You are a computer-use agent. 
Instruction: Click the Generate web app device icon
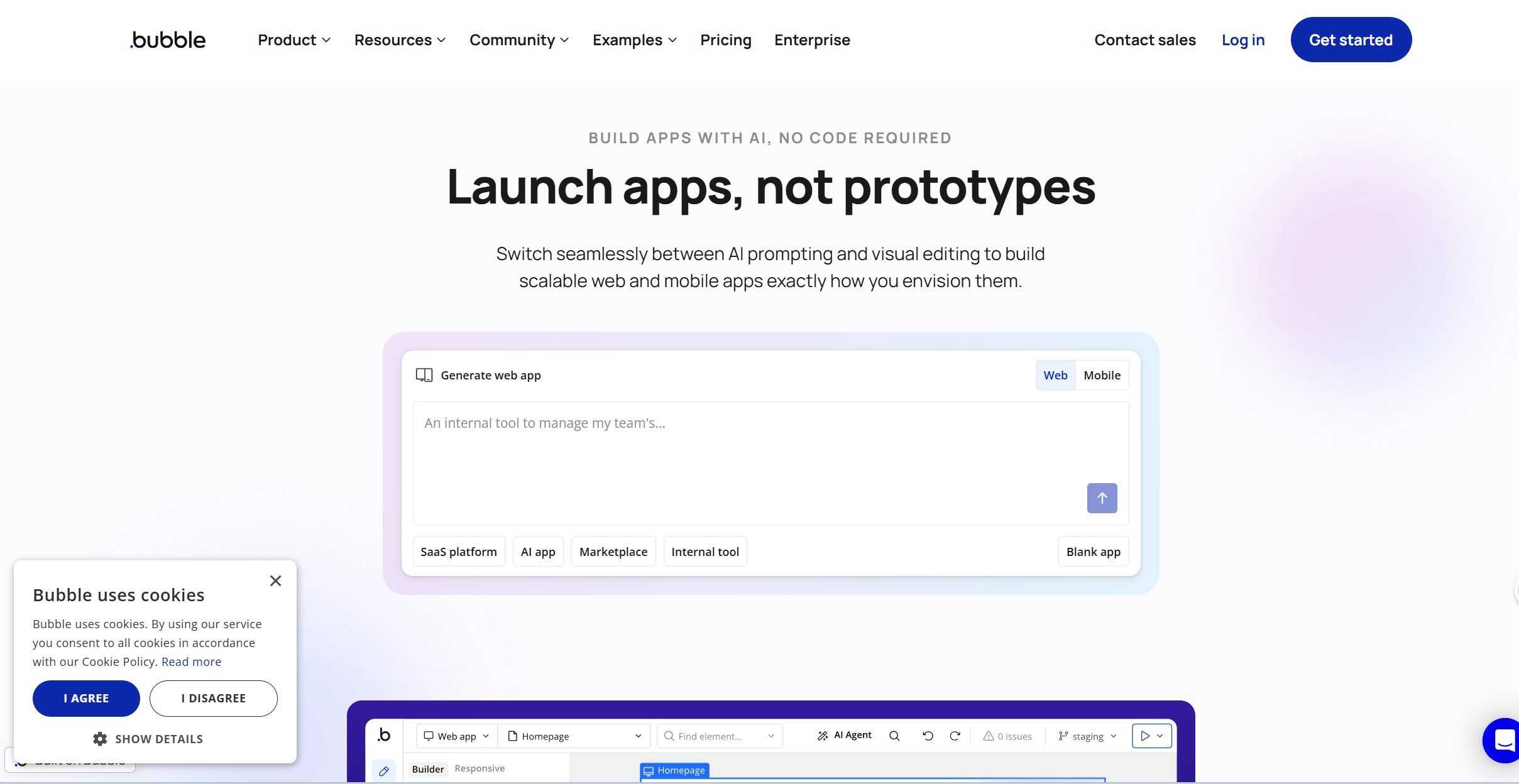click(424, 375)
